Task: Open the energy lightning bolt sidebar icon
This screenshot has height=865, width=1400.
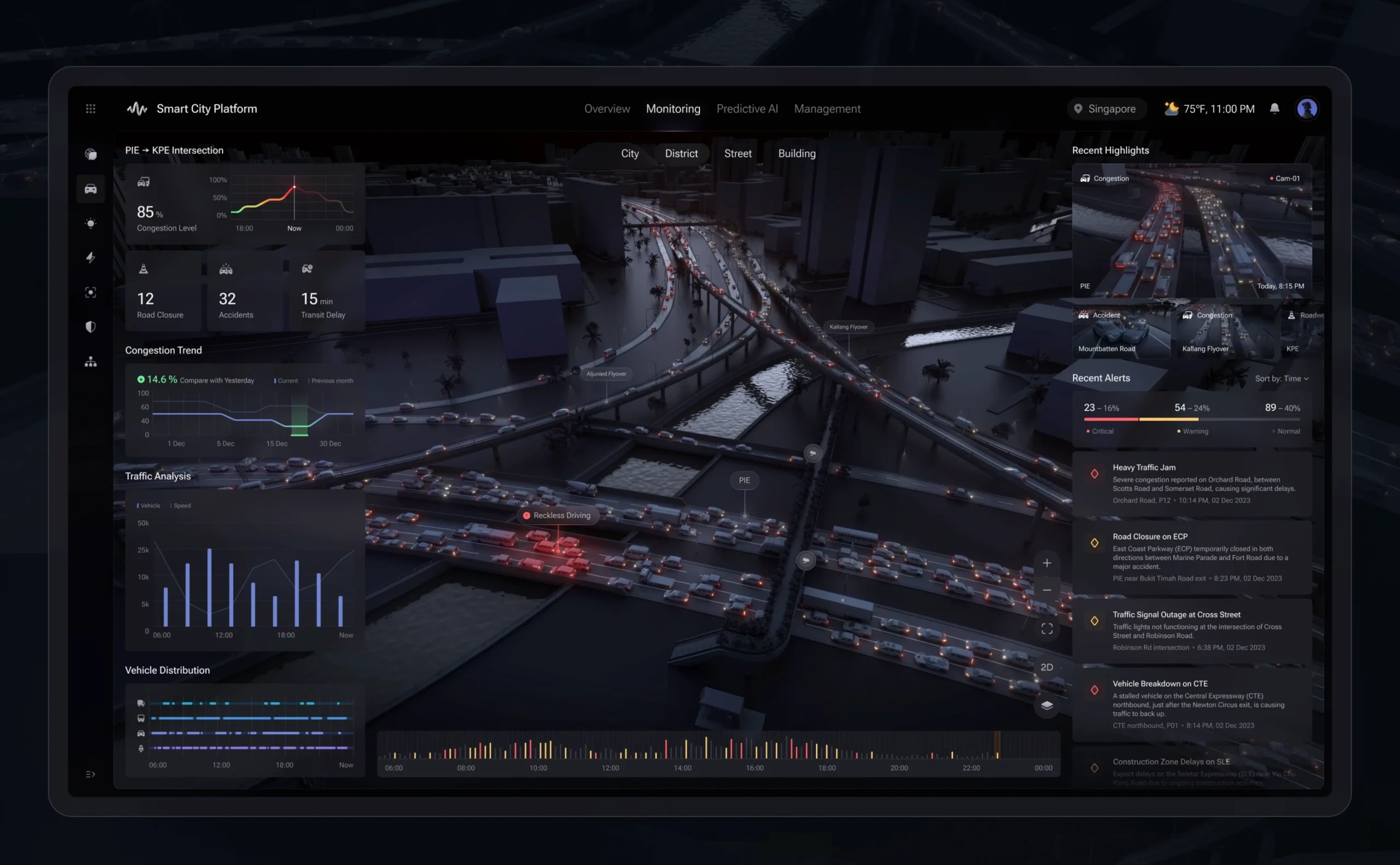Action: pos(90,258)
